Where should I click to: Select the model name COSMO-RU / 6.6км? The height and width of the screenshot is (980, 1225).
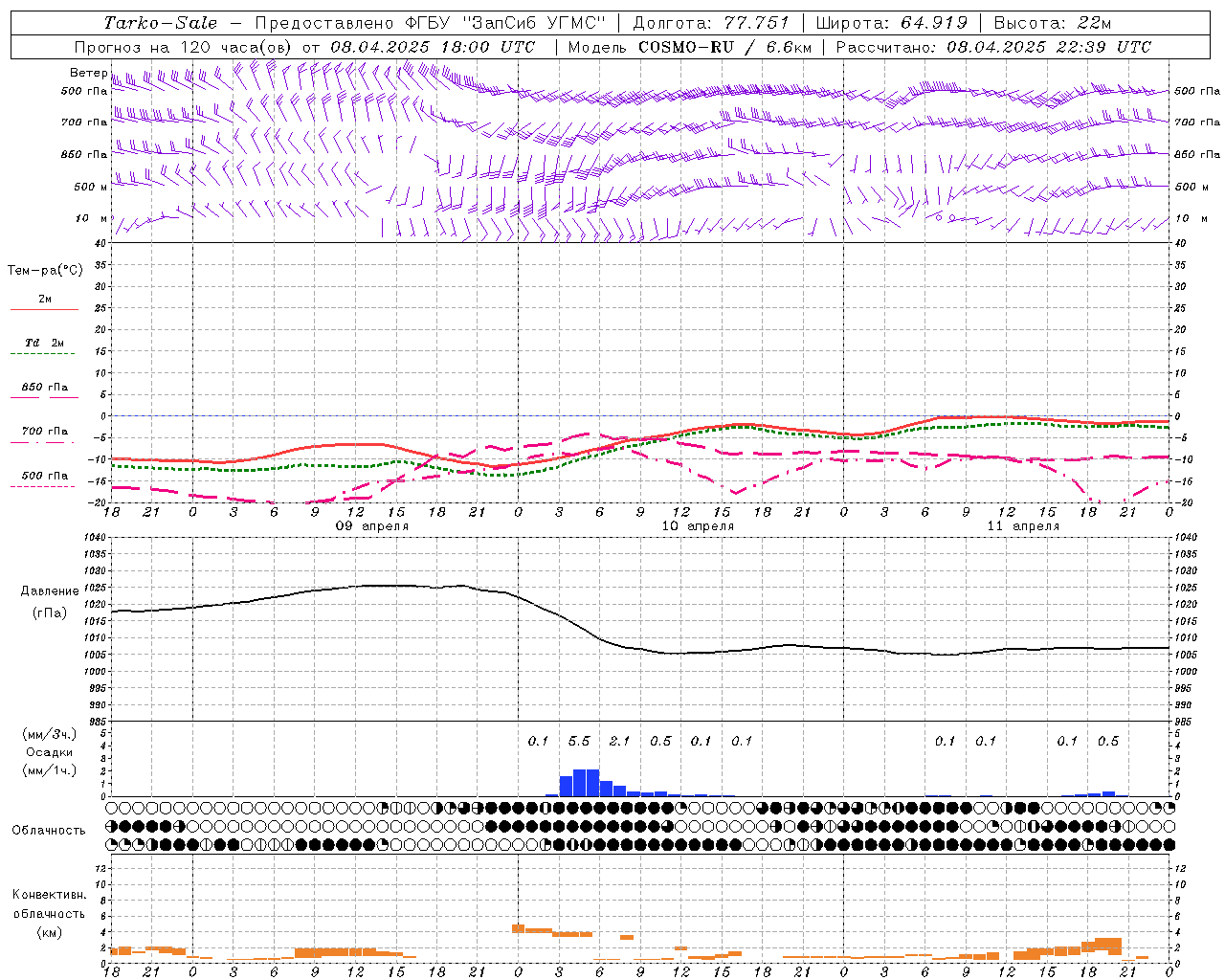724,47
